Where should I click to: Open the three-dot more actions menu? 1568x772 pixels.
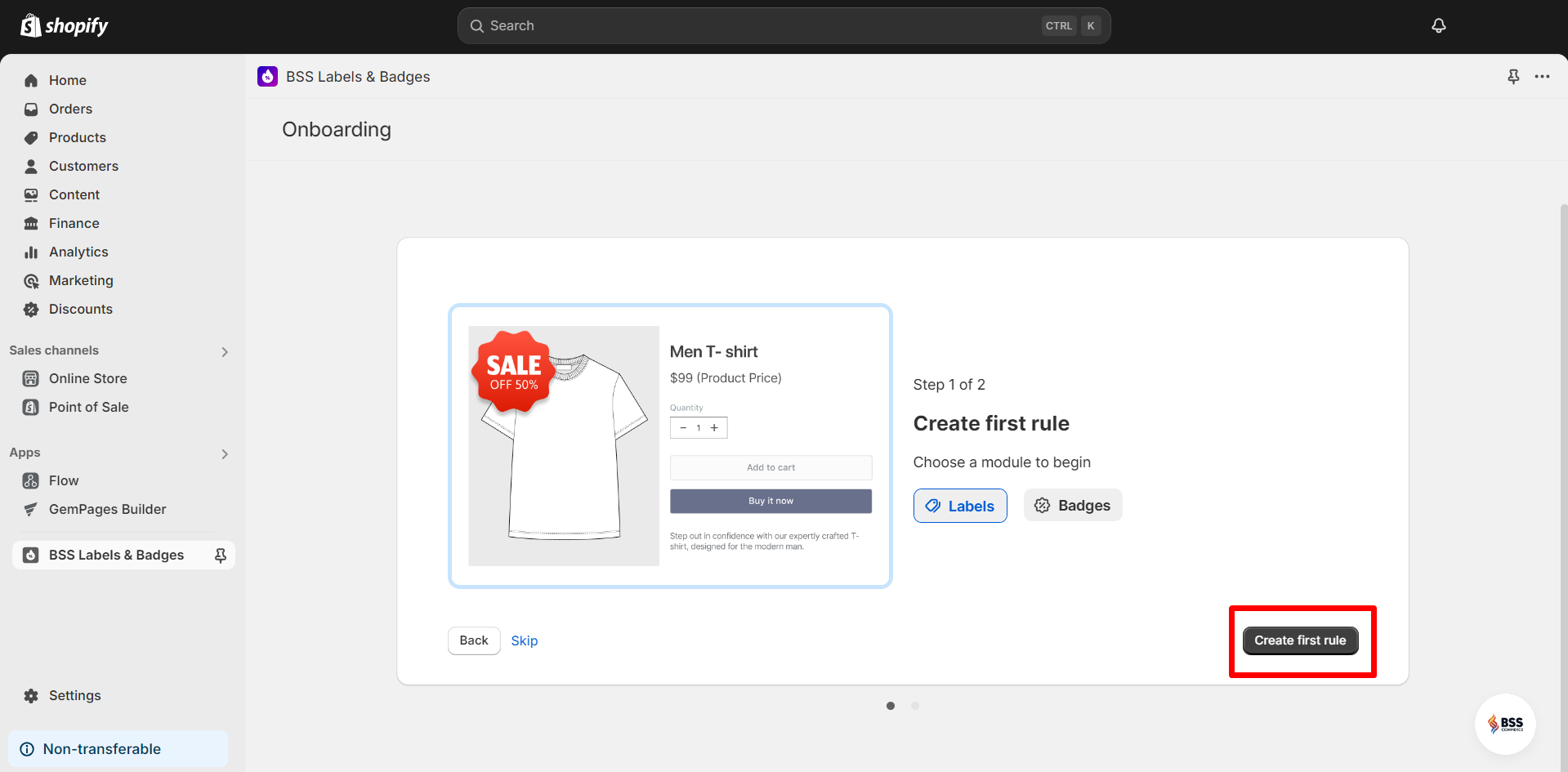[x=1542, y=76]
